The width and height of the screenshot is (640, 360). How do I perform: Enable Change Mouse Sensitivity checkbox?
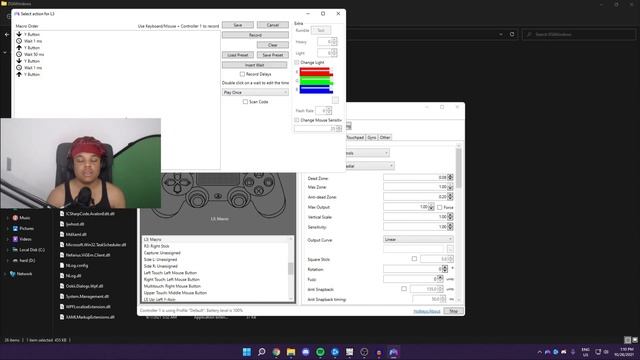(297, 120)
